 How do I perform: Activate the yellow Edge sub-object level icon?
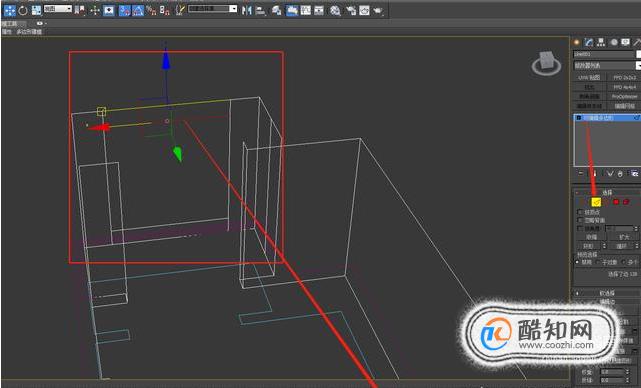coord(596,202)
